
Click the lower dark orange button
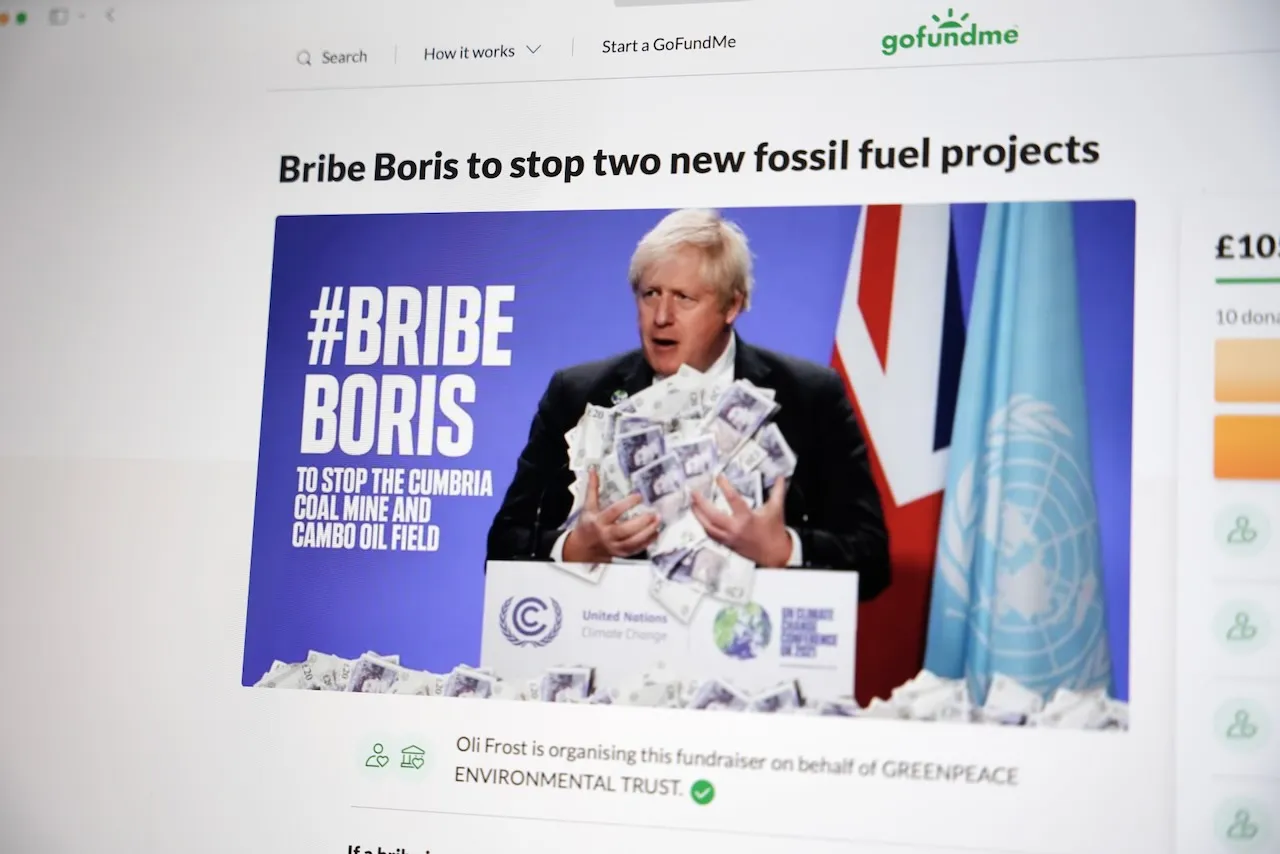pyautogui.click(x=1247, y=447)
